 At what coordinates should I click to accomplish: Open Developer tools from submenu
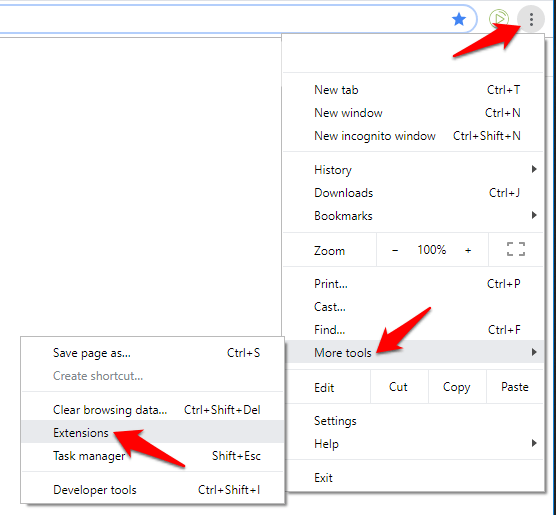153,490
